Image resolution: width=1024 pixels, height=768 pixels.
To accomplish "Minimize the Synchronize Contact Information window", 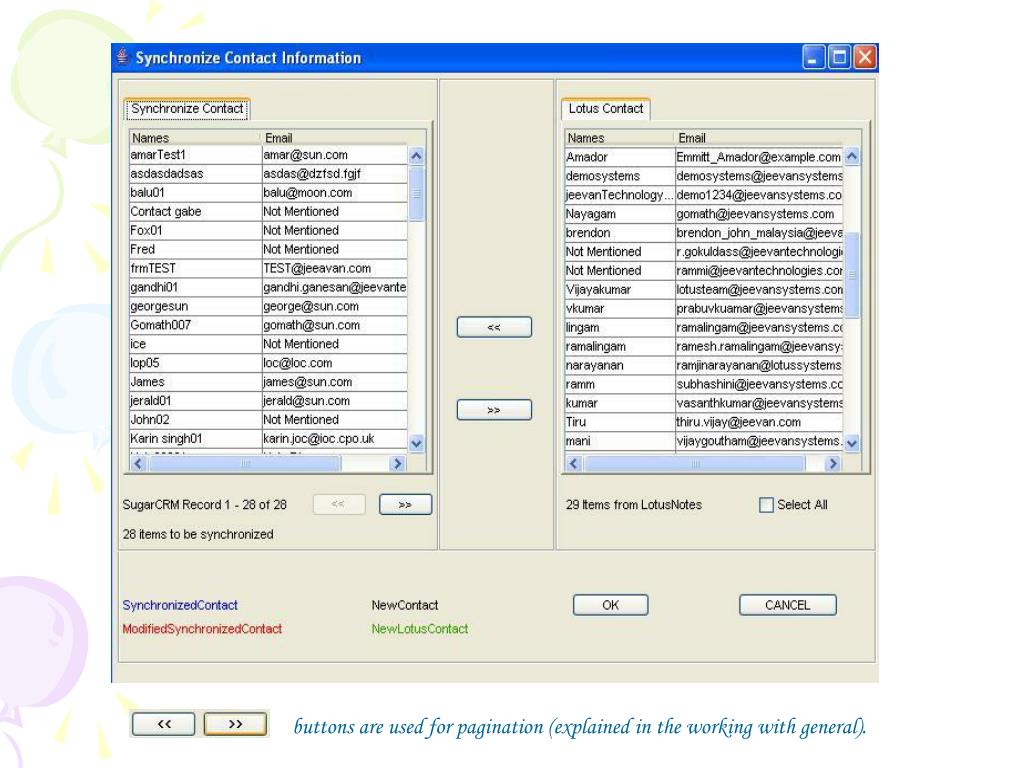I will tap(813, 57).
